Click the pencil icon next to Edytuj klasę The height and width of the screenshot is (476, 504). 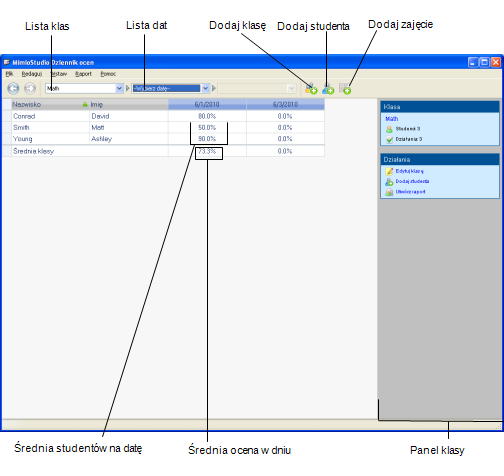(x=389, y=171)
